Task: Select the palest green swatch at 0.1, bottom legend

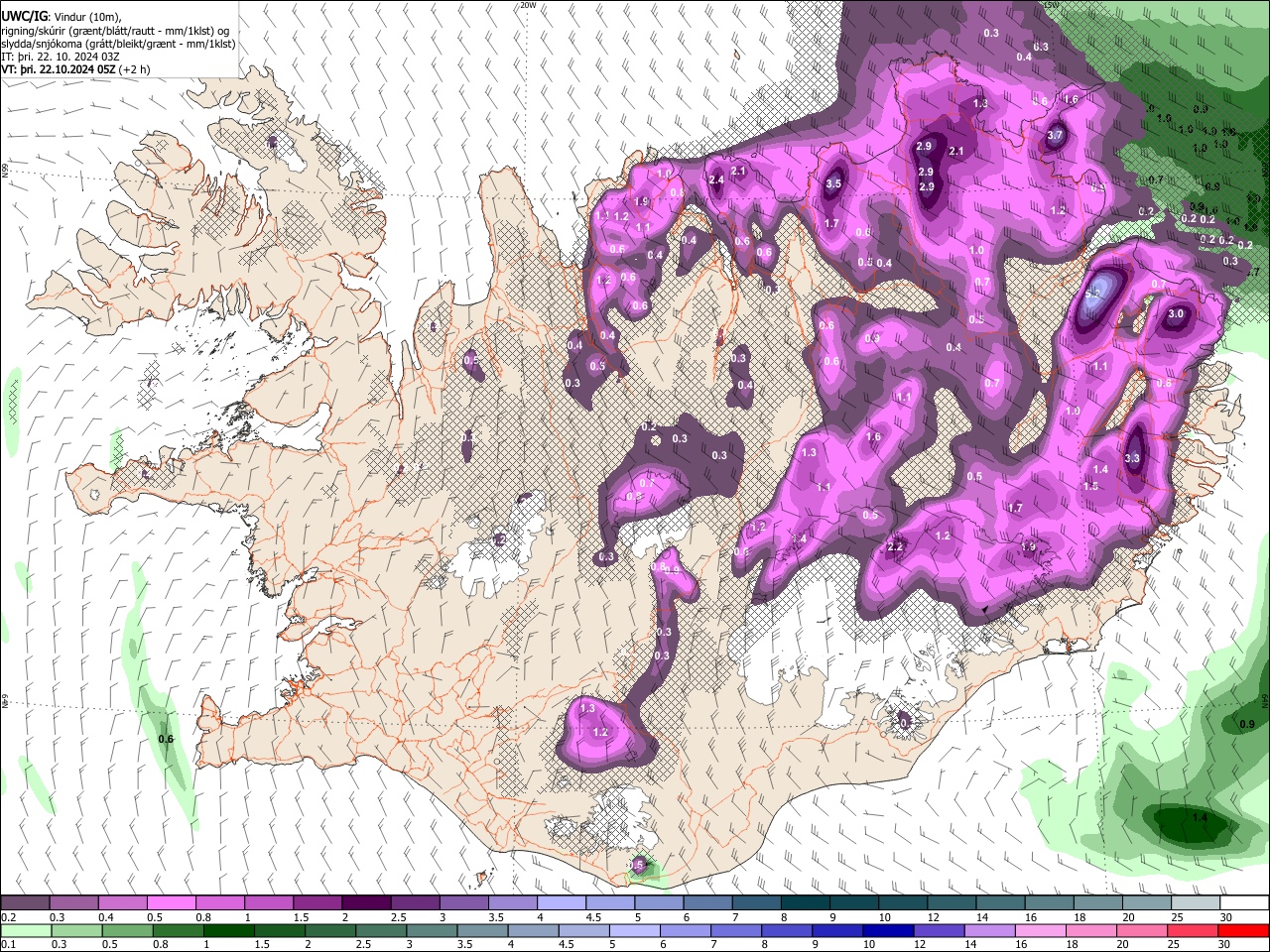Action: coord(25,931)
